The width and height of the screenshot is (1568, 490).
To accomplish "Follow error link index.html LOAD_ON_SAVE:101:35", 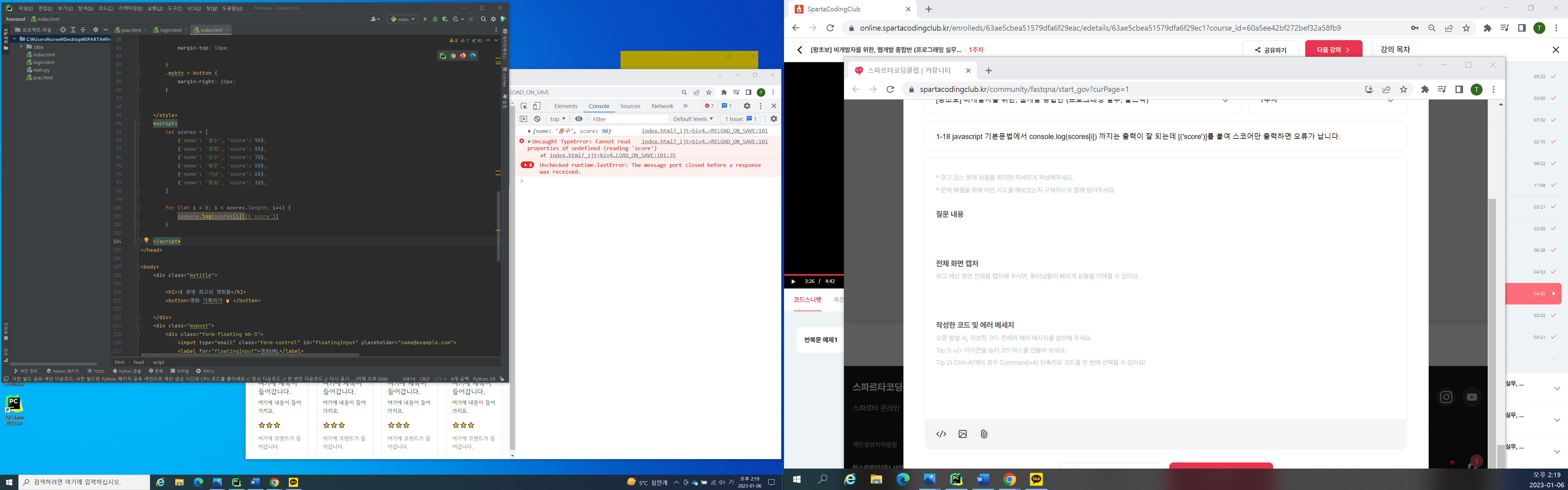I will (612, 155).
